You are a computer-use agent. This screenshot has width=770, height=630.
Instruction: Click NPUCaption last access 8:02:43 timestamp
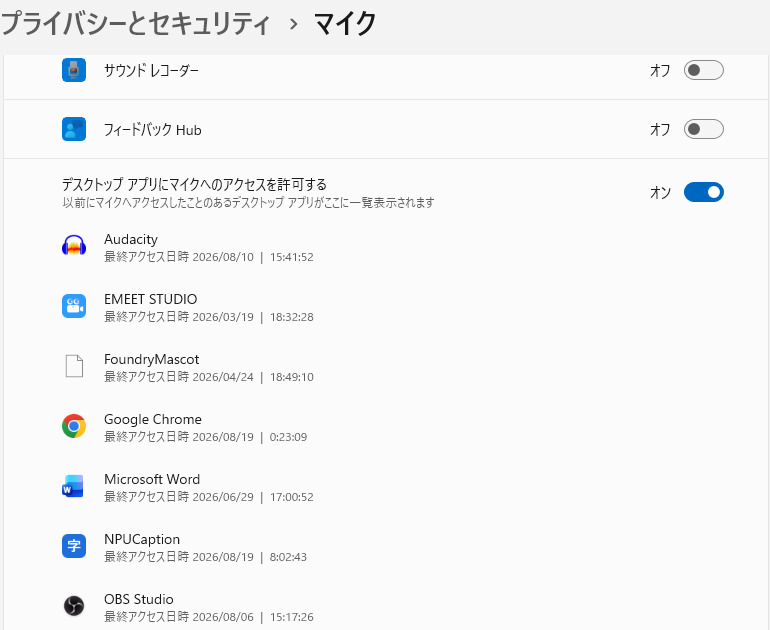click(205, 557)
